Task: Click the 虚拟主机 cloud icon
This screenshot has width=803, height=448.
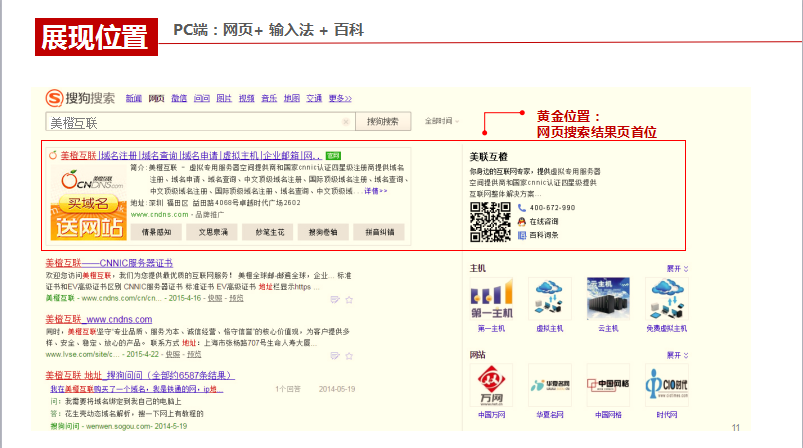Action: [550, 299]
